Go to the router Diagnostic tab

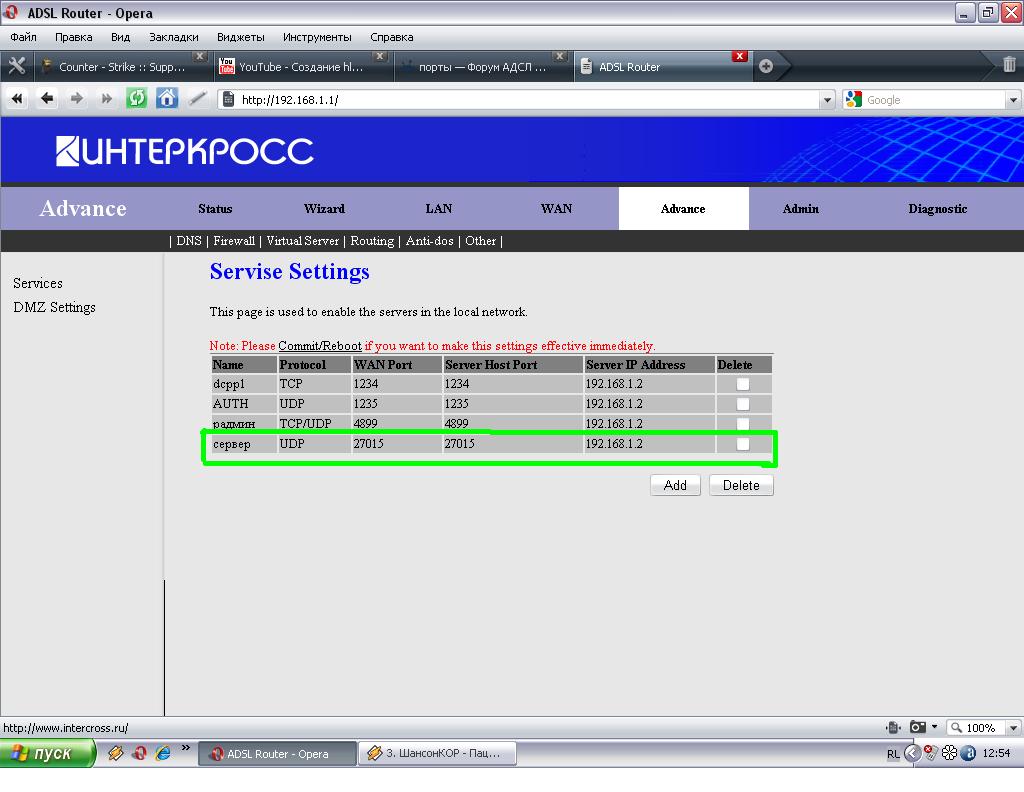937,209
